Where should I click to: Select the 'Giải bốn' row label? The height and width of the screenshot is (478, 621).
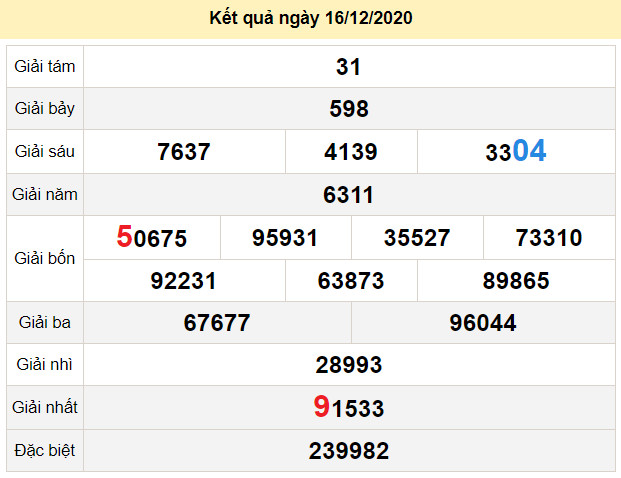point(45,259)
